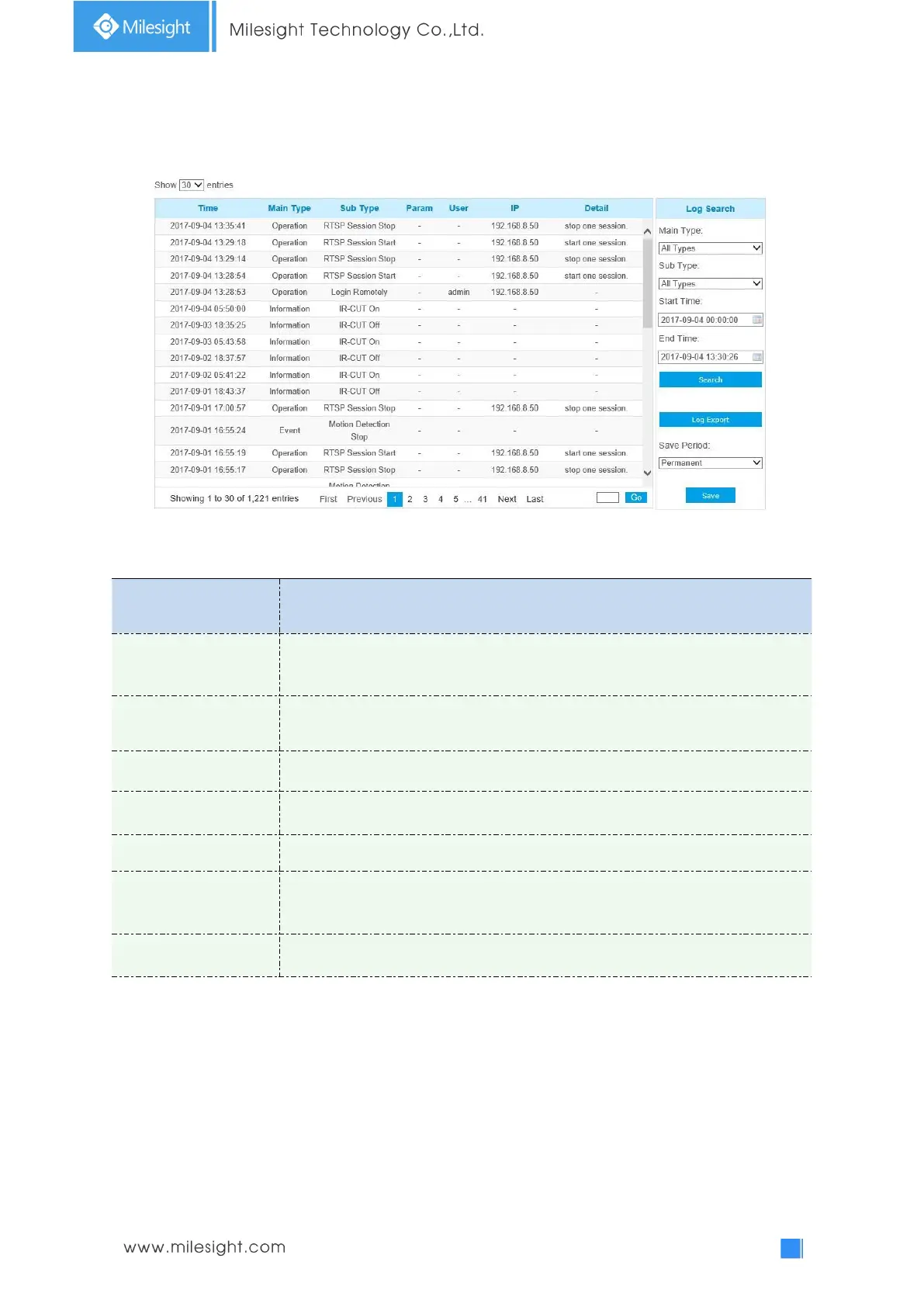This screenshot has height=1307, width=924.
Task: Save the log save period setting
Action: (711, 495)
